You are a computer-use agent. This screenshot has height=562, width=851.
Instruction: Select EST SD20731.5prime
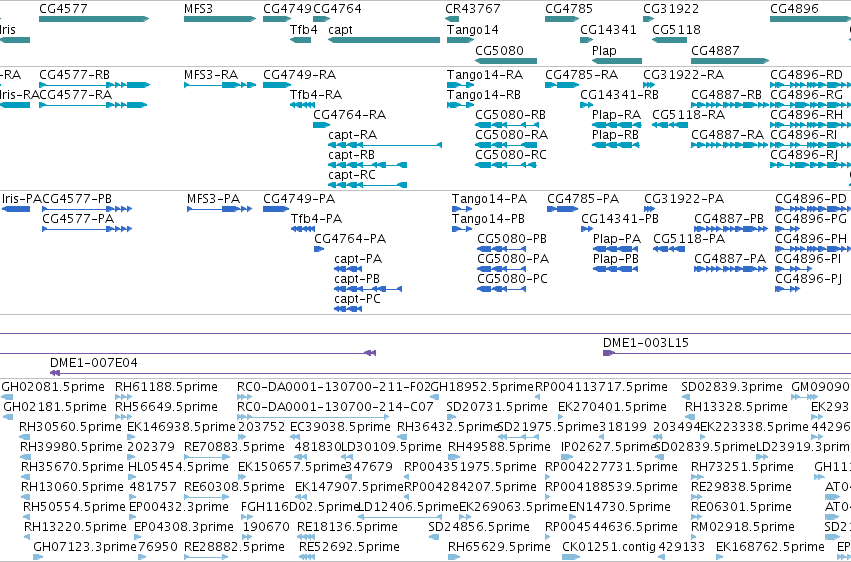click(x=452, y=417)
